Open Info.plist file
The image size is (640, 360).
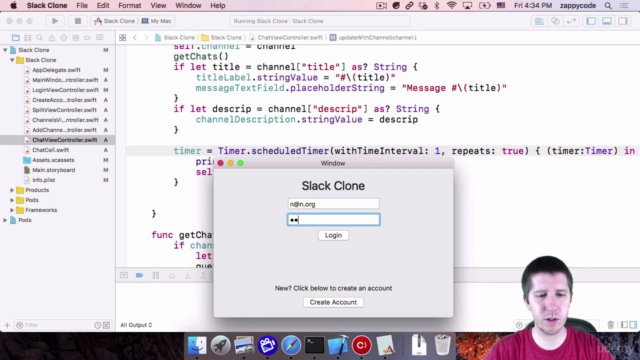(43, 180)
